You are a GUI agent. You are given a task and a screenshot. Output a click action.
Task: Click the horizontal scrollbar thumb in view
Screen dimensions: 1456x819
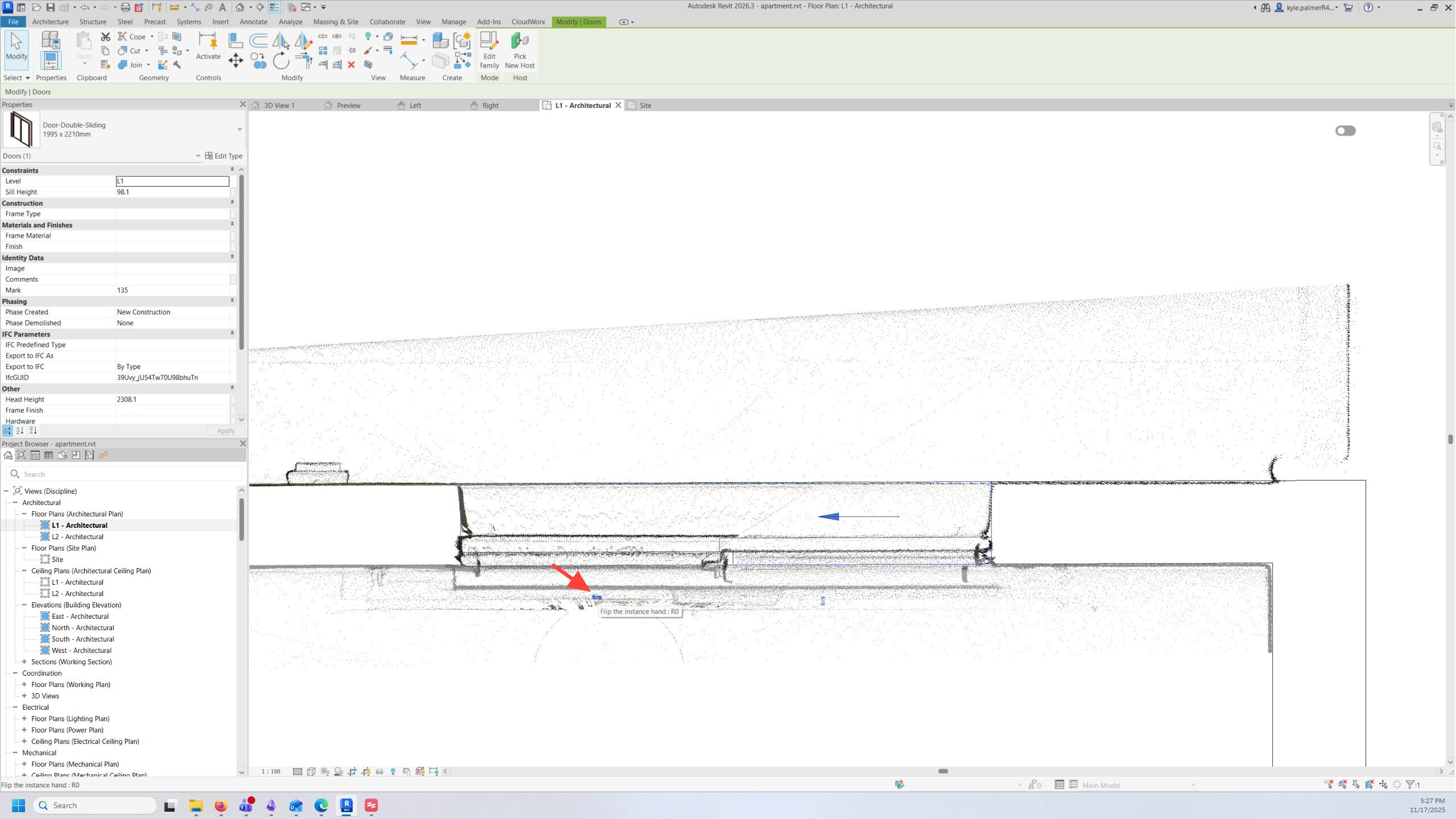[x=943, y=771]
